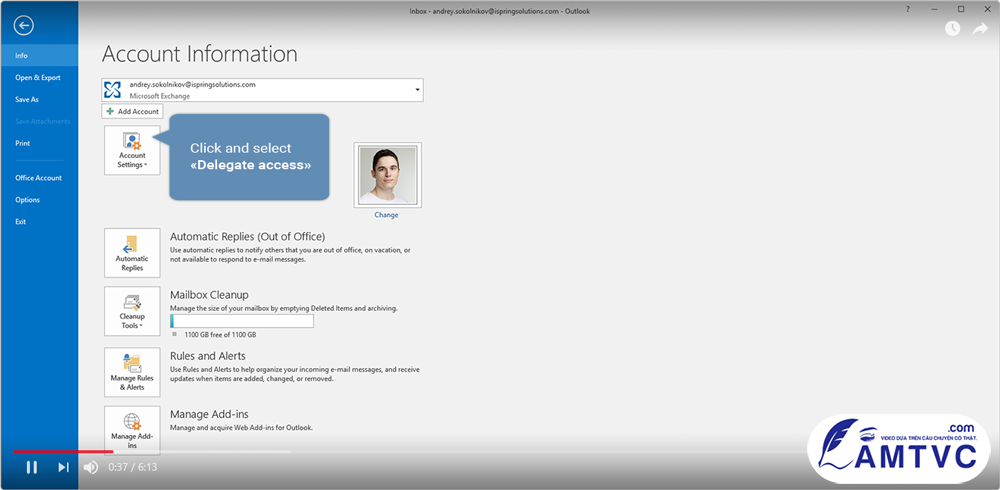Click the mailbox size progress bar
Image resolution: width=1000 pixels, height=490 pixels.
tap(242, 321)
